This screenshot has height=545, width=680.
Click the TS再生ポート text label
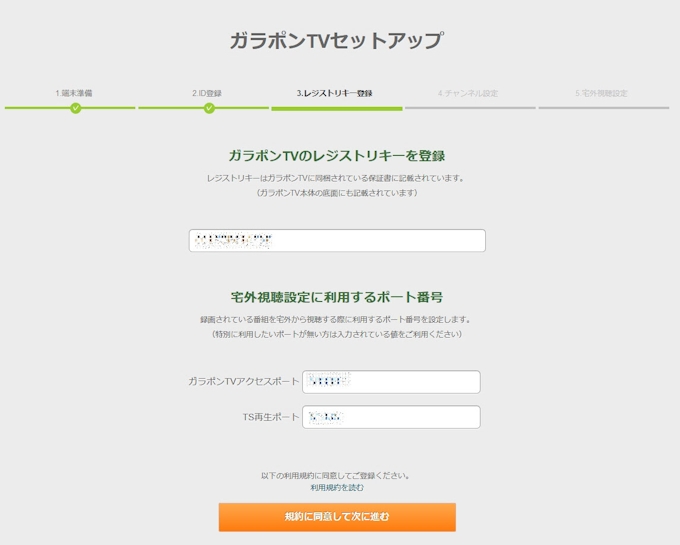tap(270, 417)
